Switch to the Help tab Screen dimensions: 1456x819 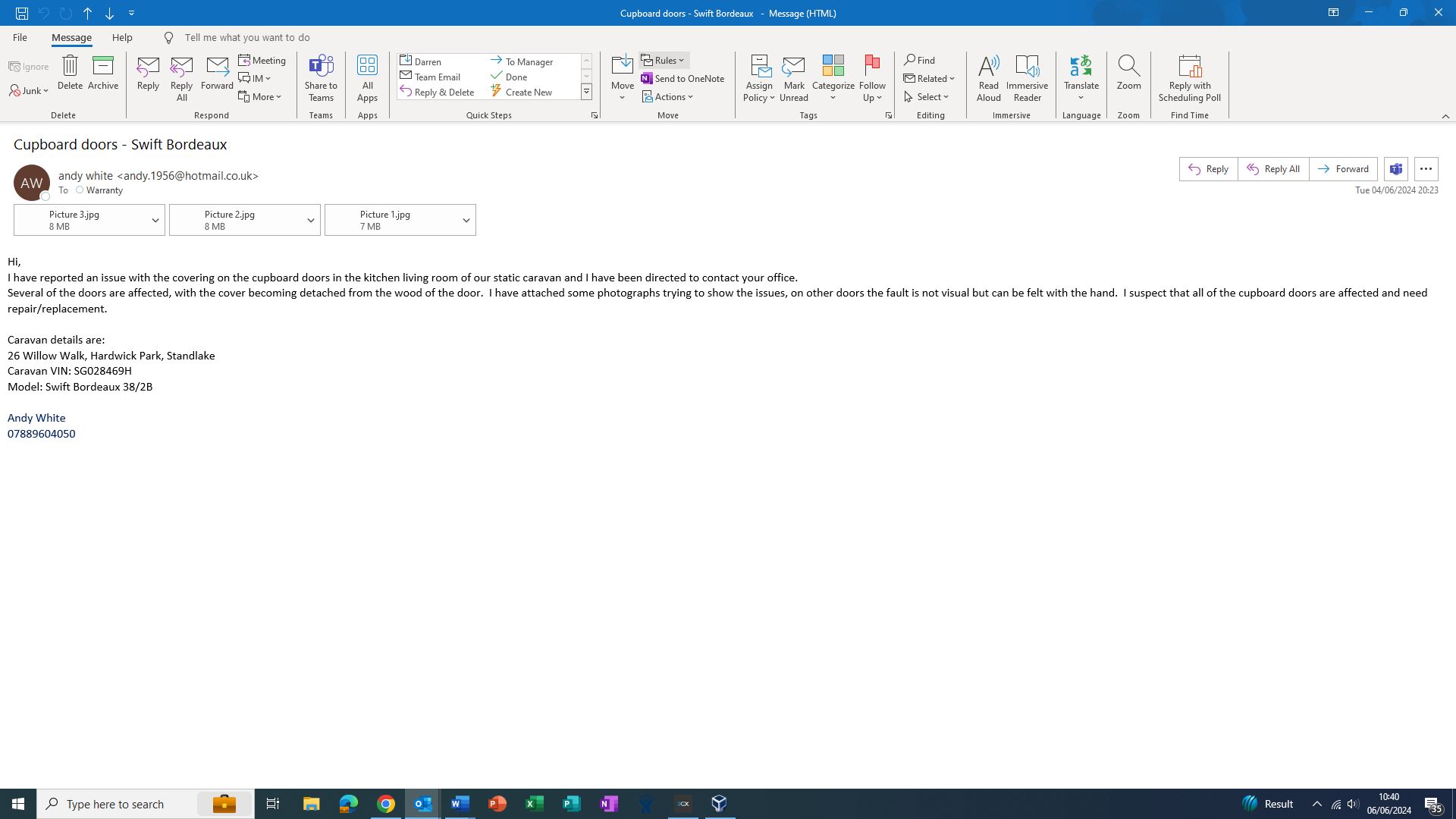coord(122,37)
